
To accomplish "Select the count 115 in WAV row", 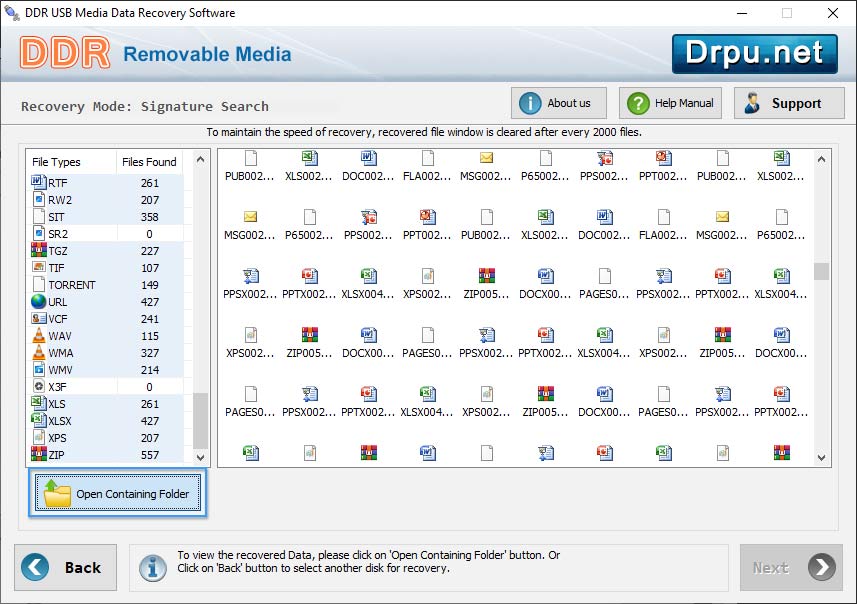I will 150,336.
